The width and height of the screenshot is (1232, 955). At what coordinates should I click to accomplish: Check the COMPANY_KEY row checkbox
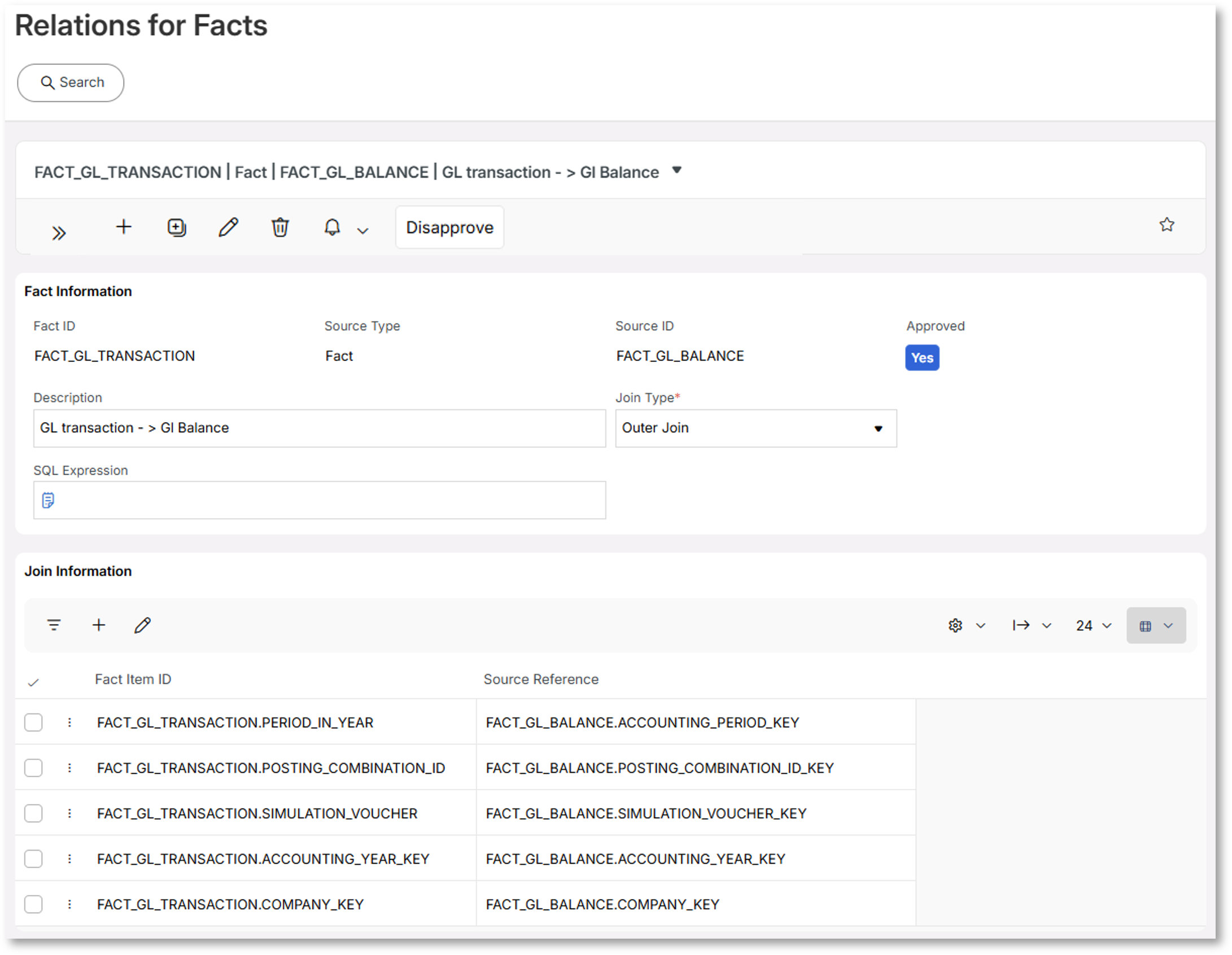point(33,904)
